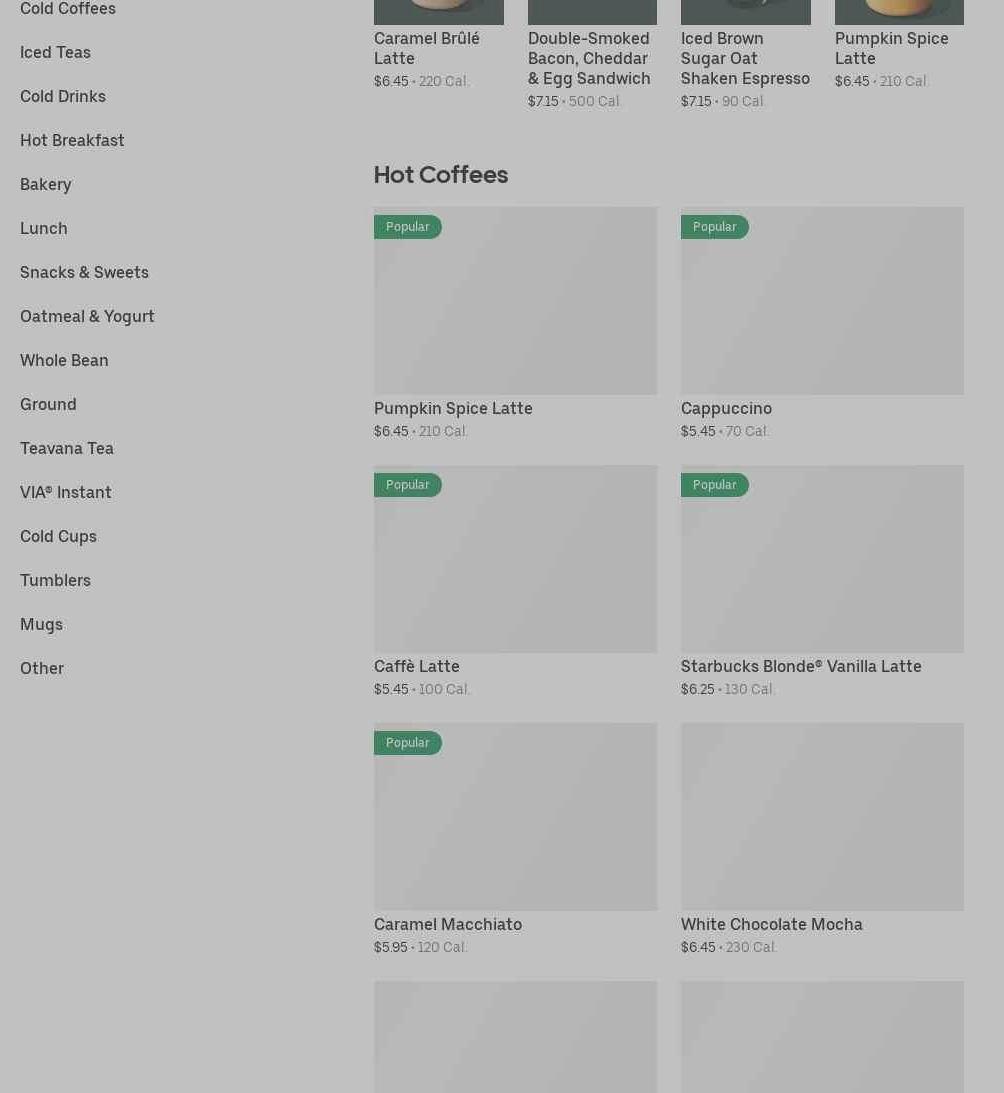This screenshot has width=1004, height=1093.
Task: Go to Hot Breakfast category
Action: coord(72,140)
